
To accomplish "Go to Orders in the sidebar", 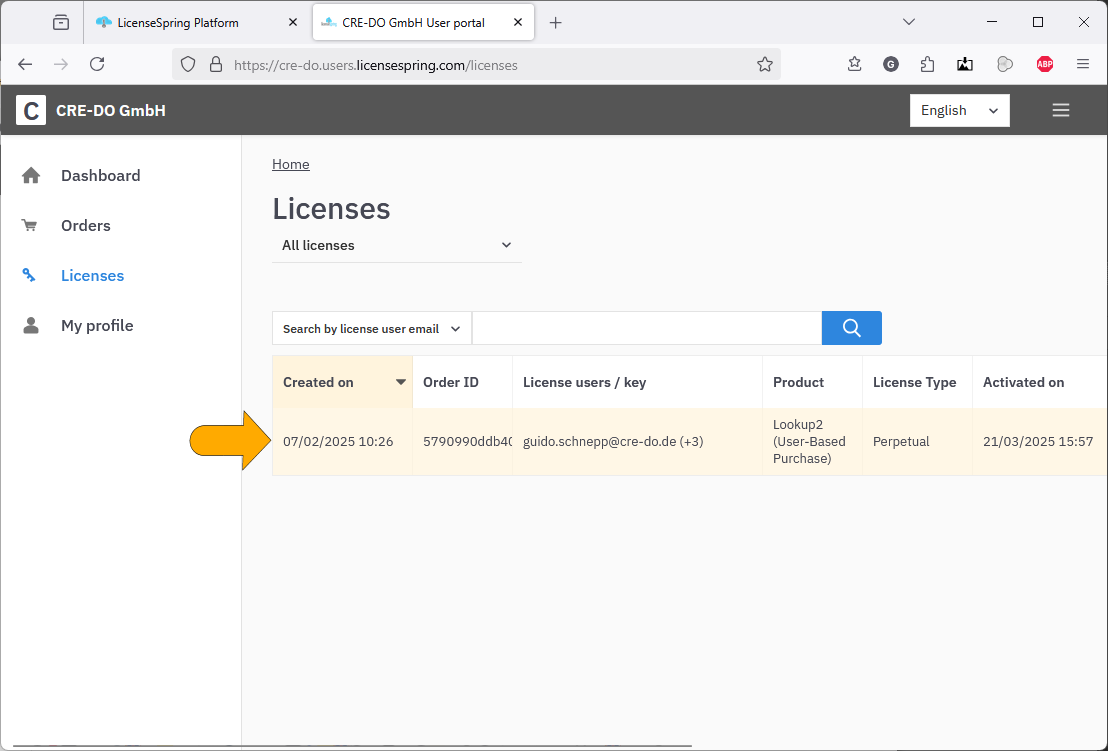I will [86, 225].
